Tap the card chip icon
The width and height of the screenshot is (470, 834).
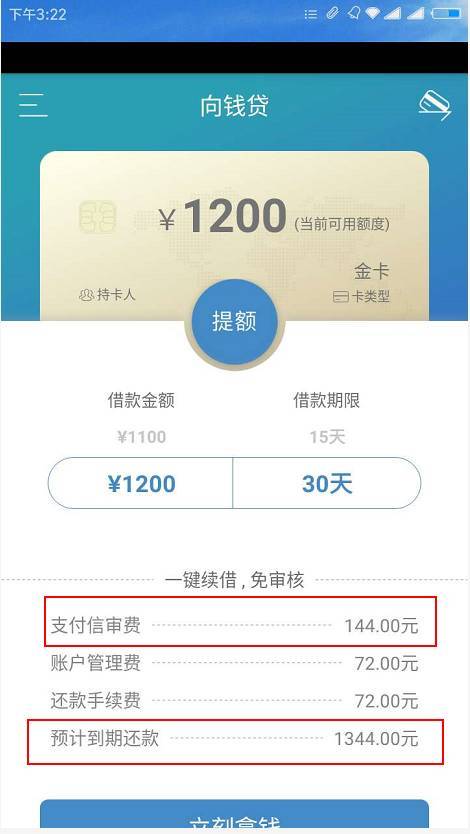97,217
